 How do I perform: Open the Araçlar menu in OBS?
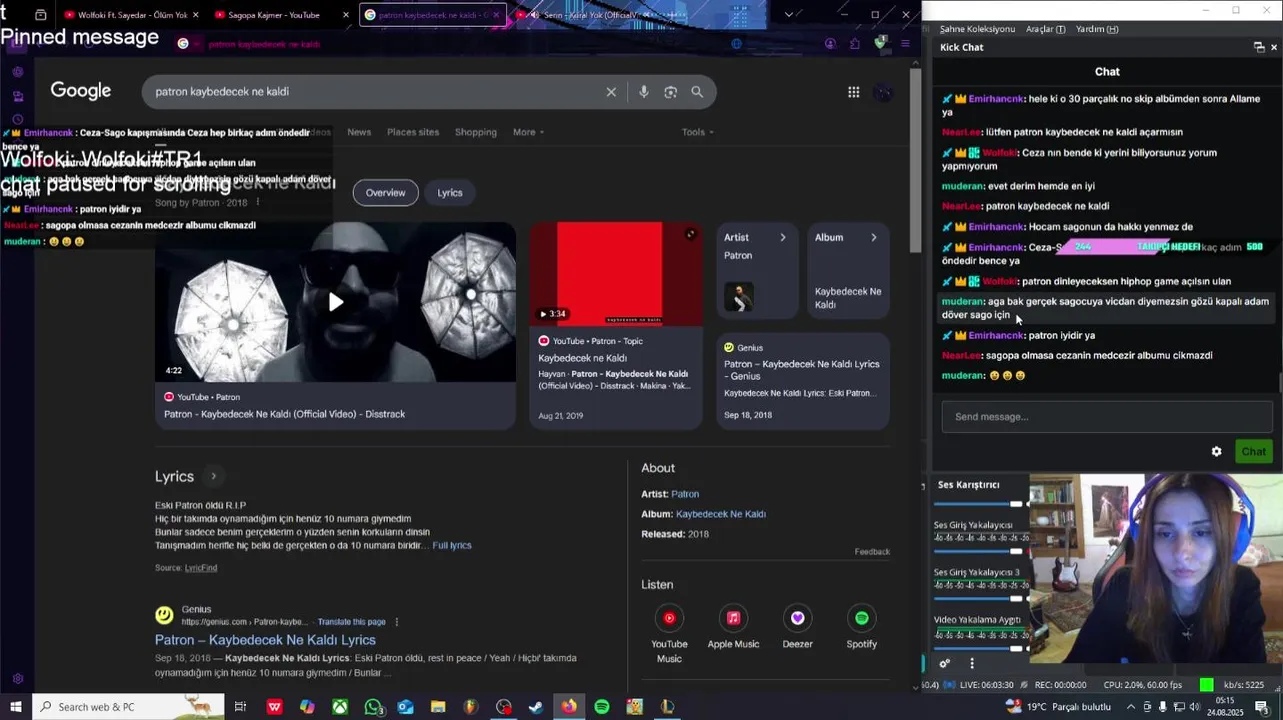click(1045, 29)
